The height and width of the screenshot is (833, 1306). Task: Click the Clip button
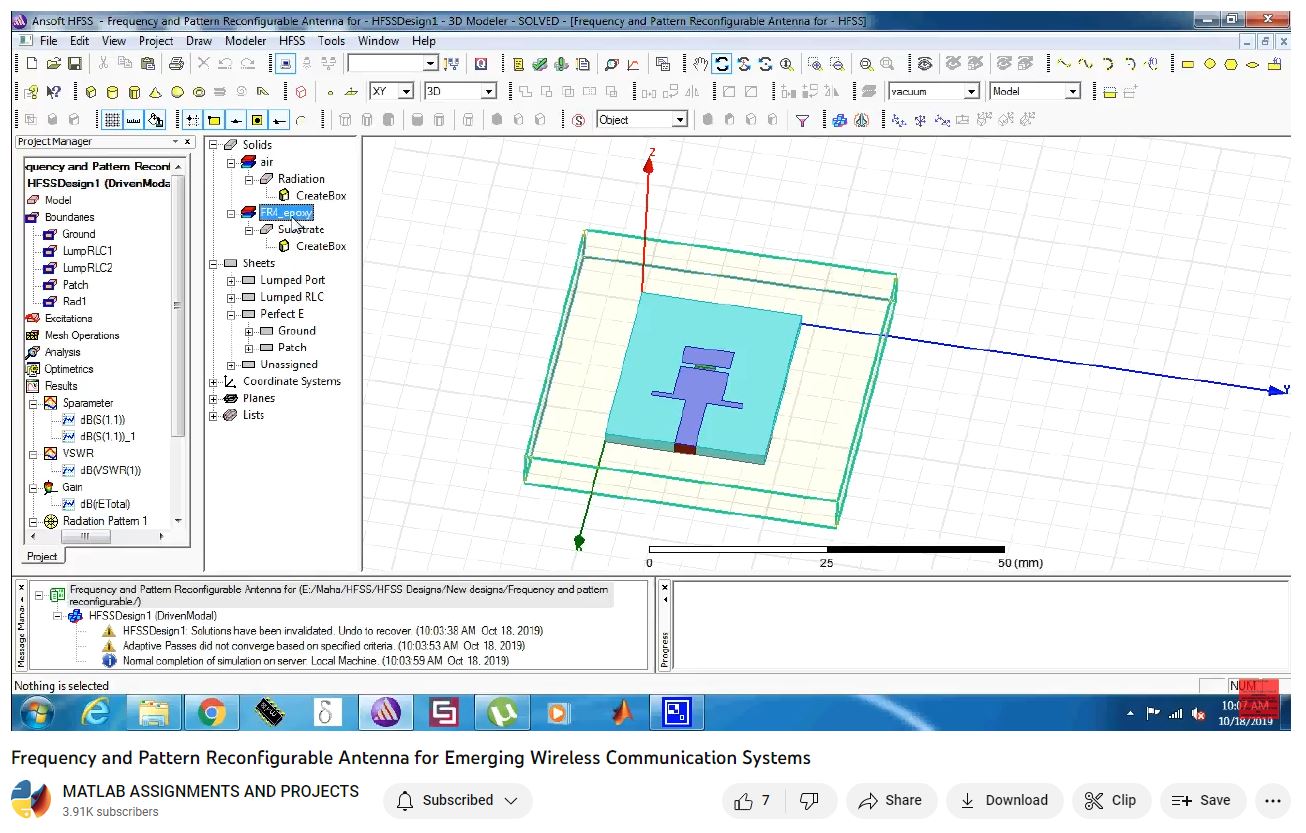(1111, 800)
